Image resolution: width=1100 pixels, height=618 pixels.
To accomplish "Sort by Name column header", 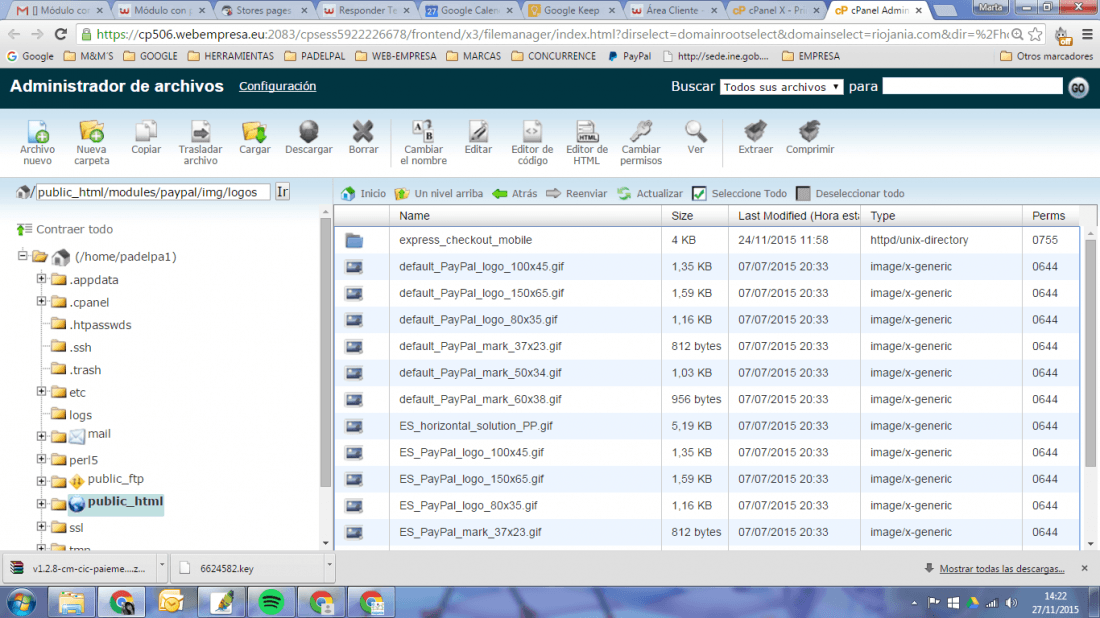I will pos(525,215).
